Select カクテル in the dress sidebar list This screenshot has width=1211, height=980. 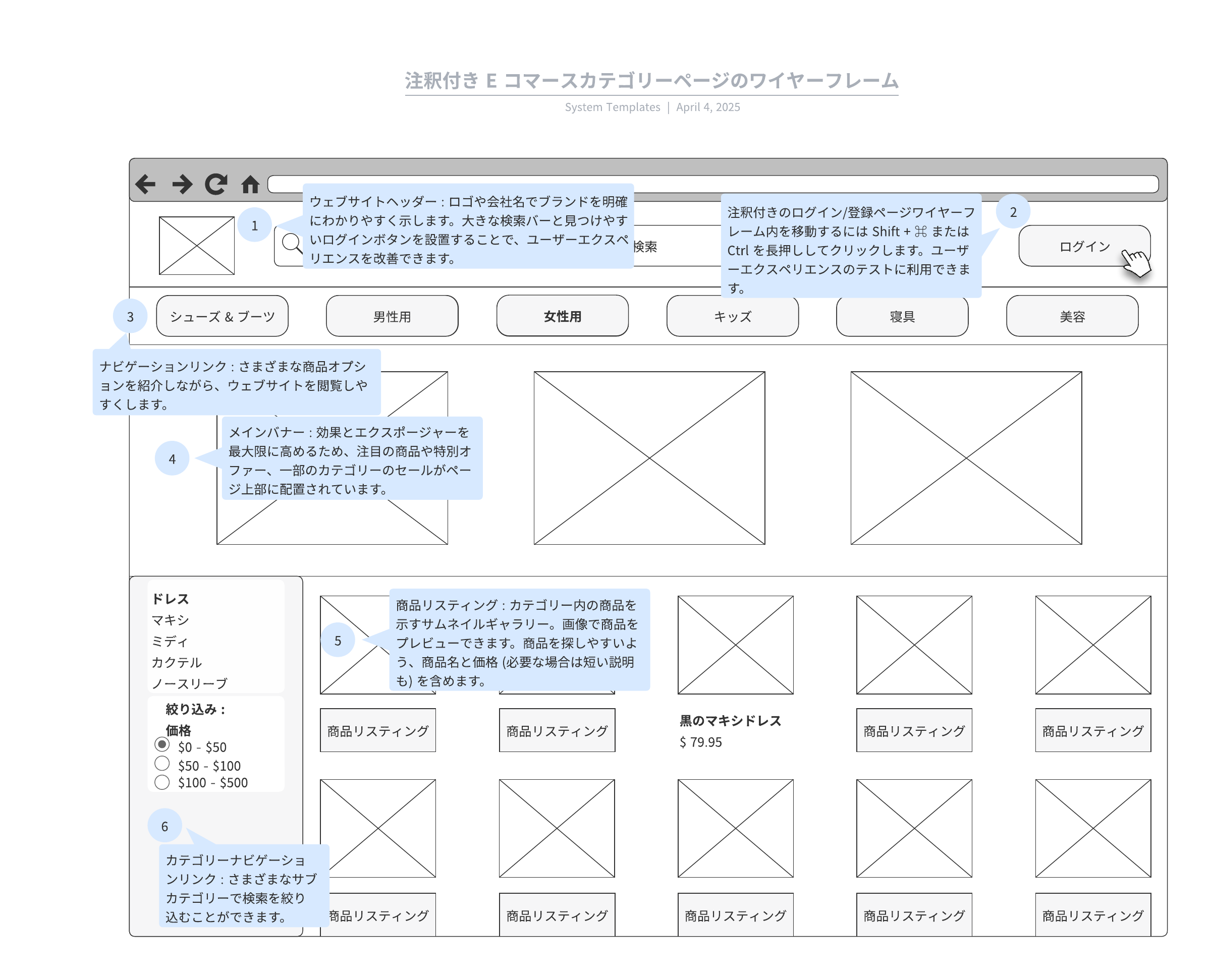[x=176, y=662]
